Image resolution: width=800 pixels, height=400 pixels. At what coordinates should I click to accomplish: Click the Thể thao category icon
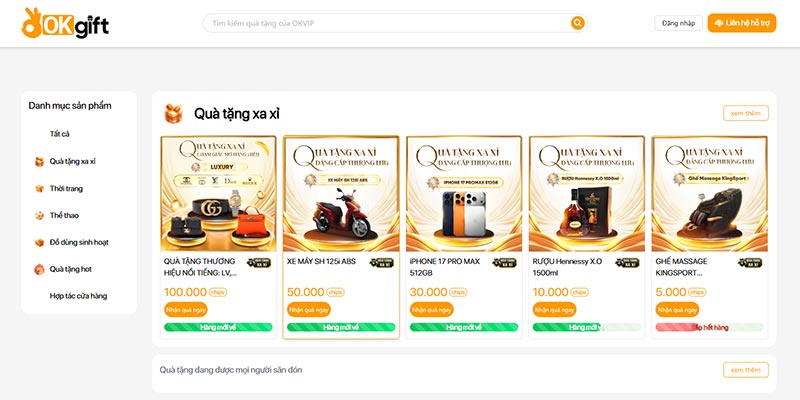click(x=39, y=215)
